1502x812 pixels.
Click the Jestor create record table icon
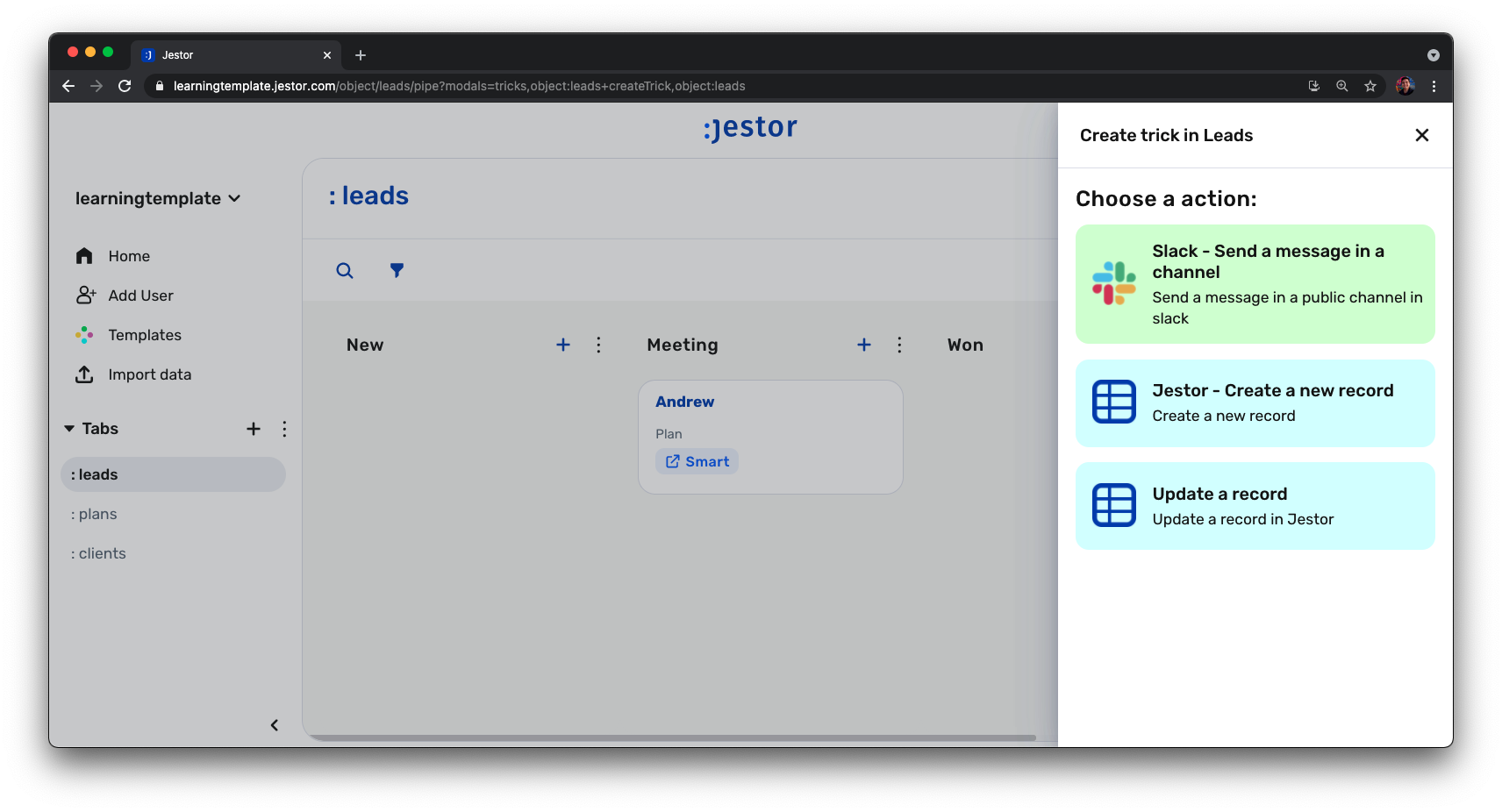(x=1114, y=402)
